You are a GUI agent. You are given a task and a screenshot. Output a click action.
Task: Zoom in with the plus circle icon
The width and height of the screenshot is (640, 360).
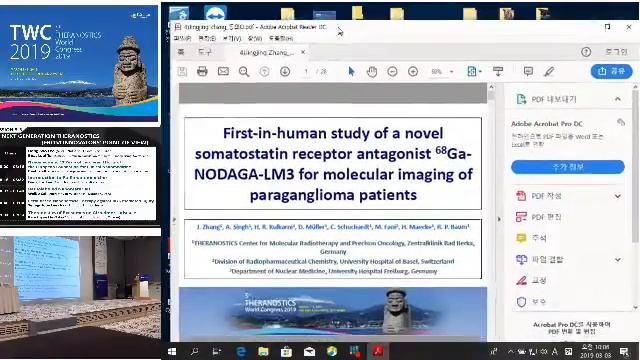point(413,72)
